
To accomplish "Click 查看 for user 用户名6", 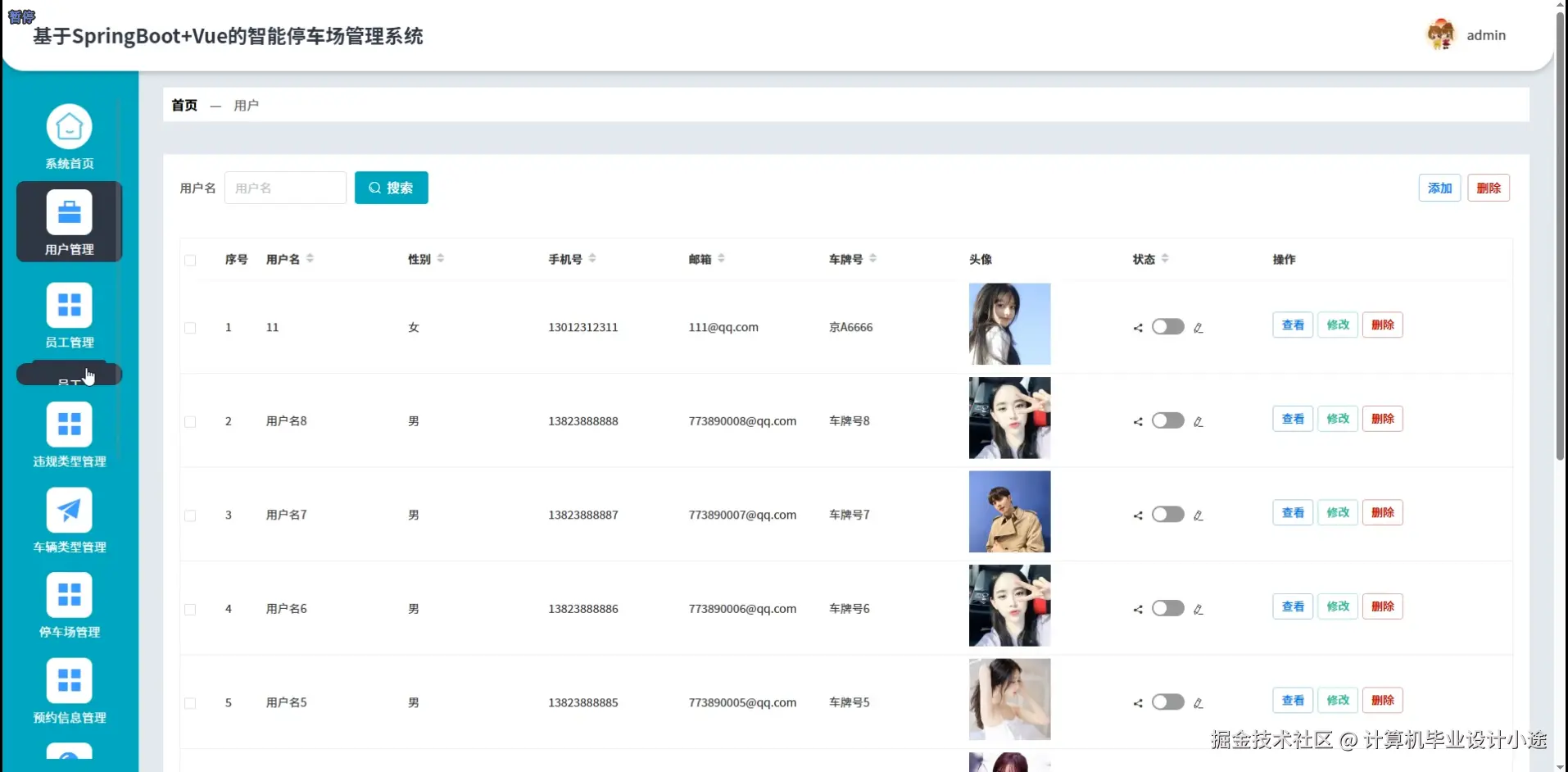I will point(1292,606).
